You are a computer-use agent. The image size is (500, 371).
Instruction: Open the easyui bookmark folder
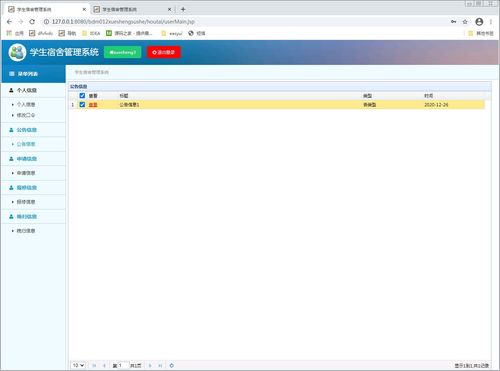[172, 33]
